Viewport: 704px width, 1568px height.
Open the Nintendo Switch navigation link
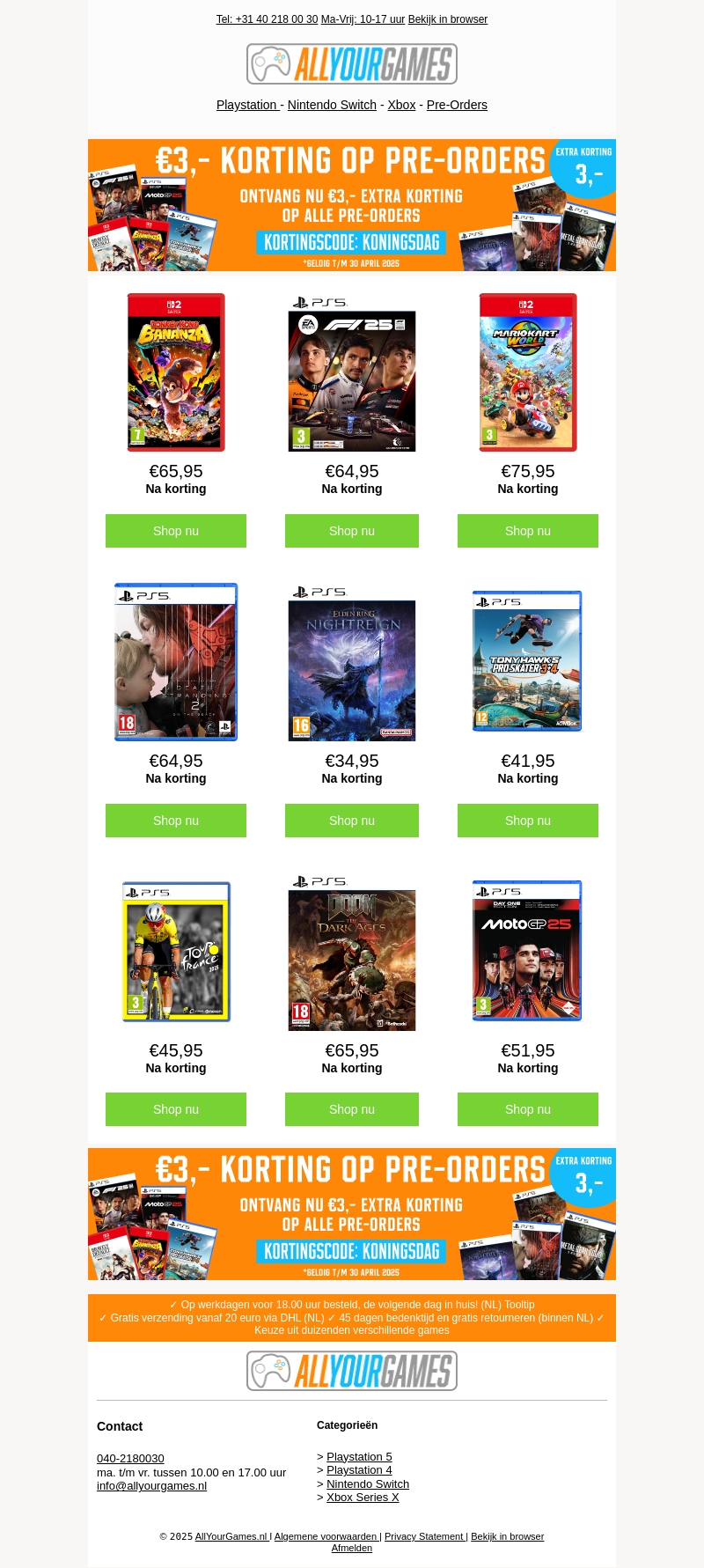(332, 105)
